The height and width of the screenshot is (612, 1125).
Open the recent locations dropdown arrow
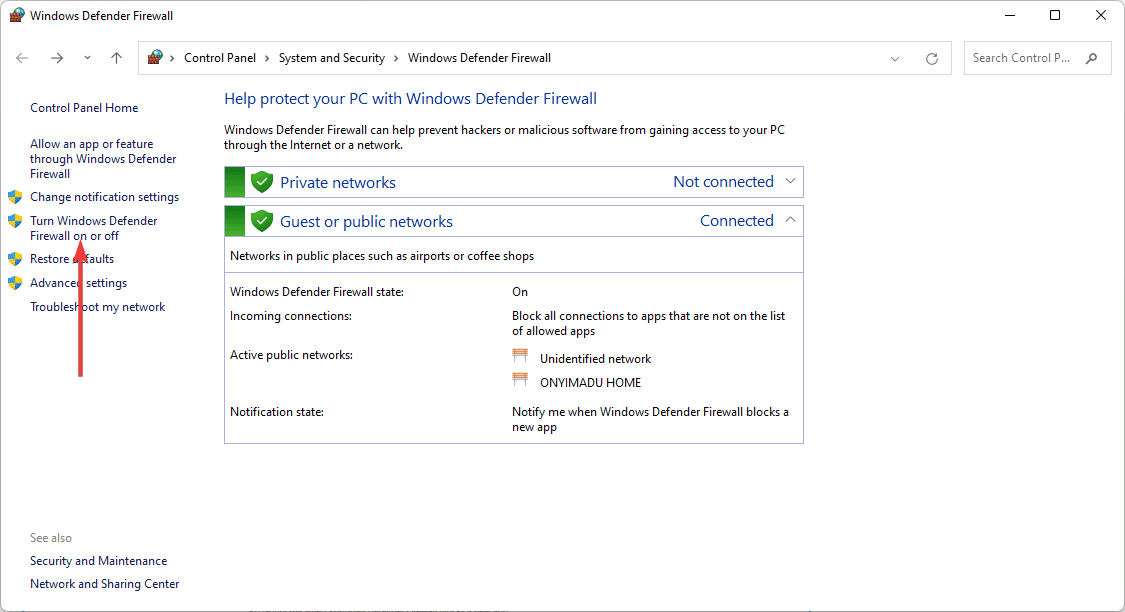point(87,58)
